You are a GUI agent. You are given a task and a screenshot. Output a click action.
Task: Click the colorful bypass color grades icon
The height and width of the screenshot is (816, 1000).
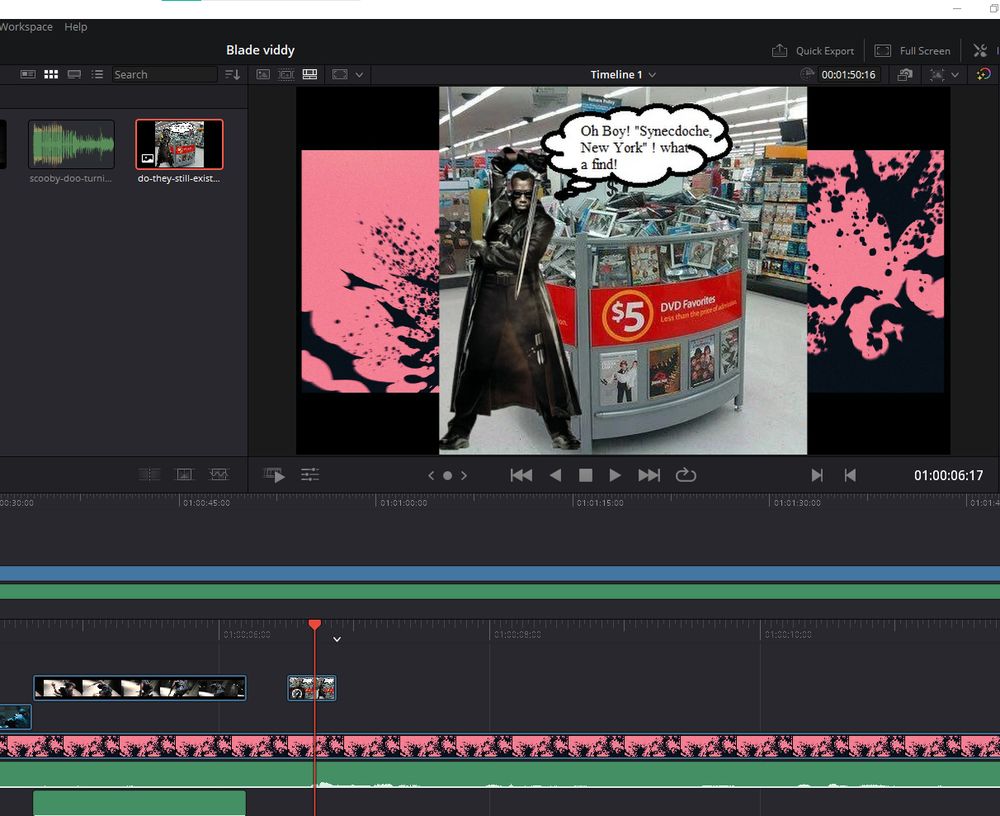click(x=984, y=75)
